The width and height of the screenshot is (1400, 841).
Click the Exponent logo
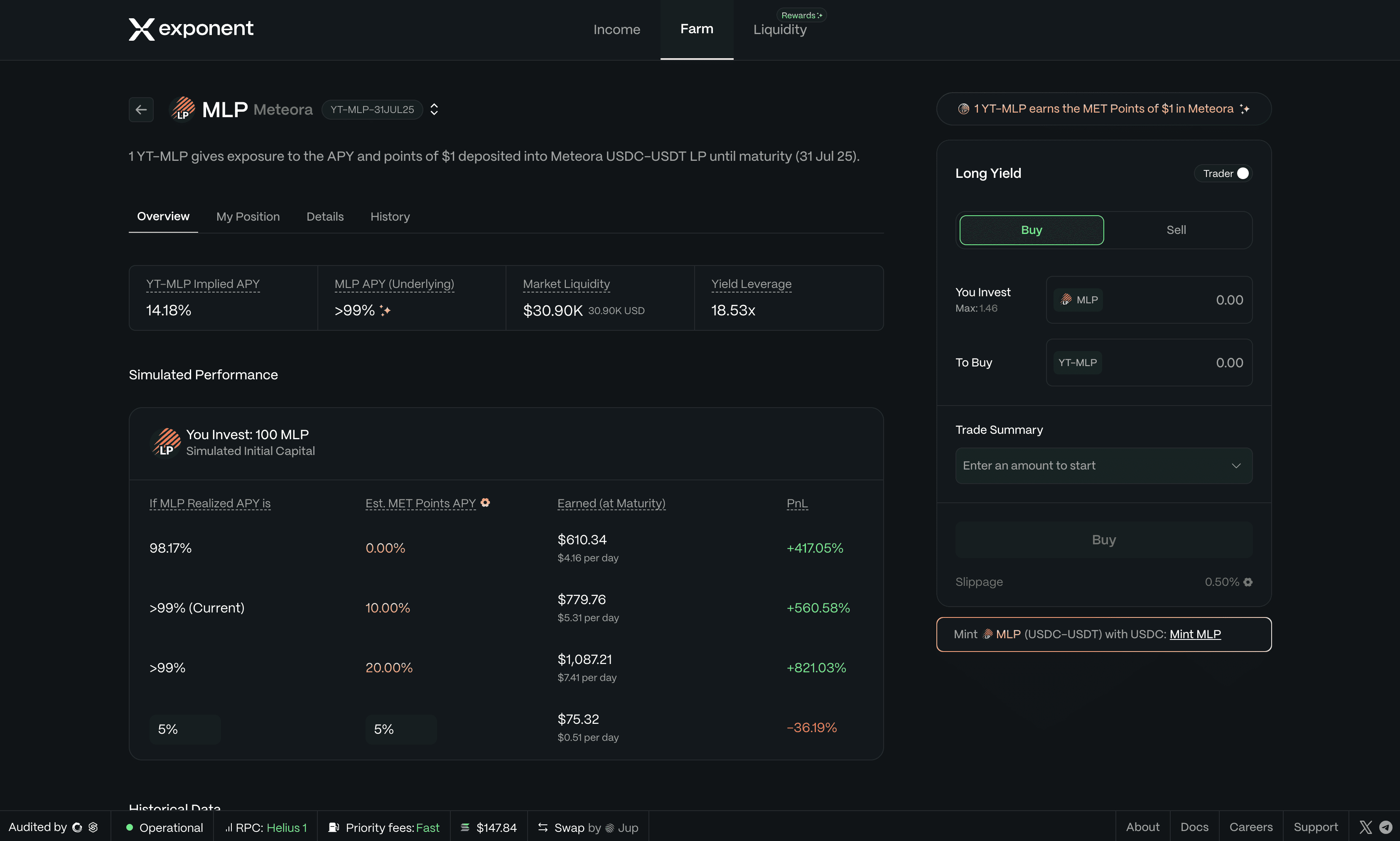point(191,29)
